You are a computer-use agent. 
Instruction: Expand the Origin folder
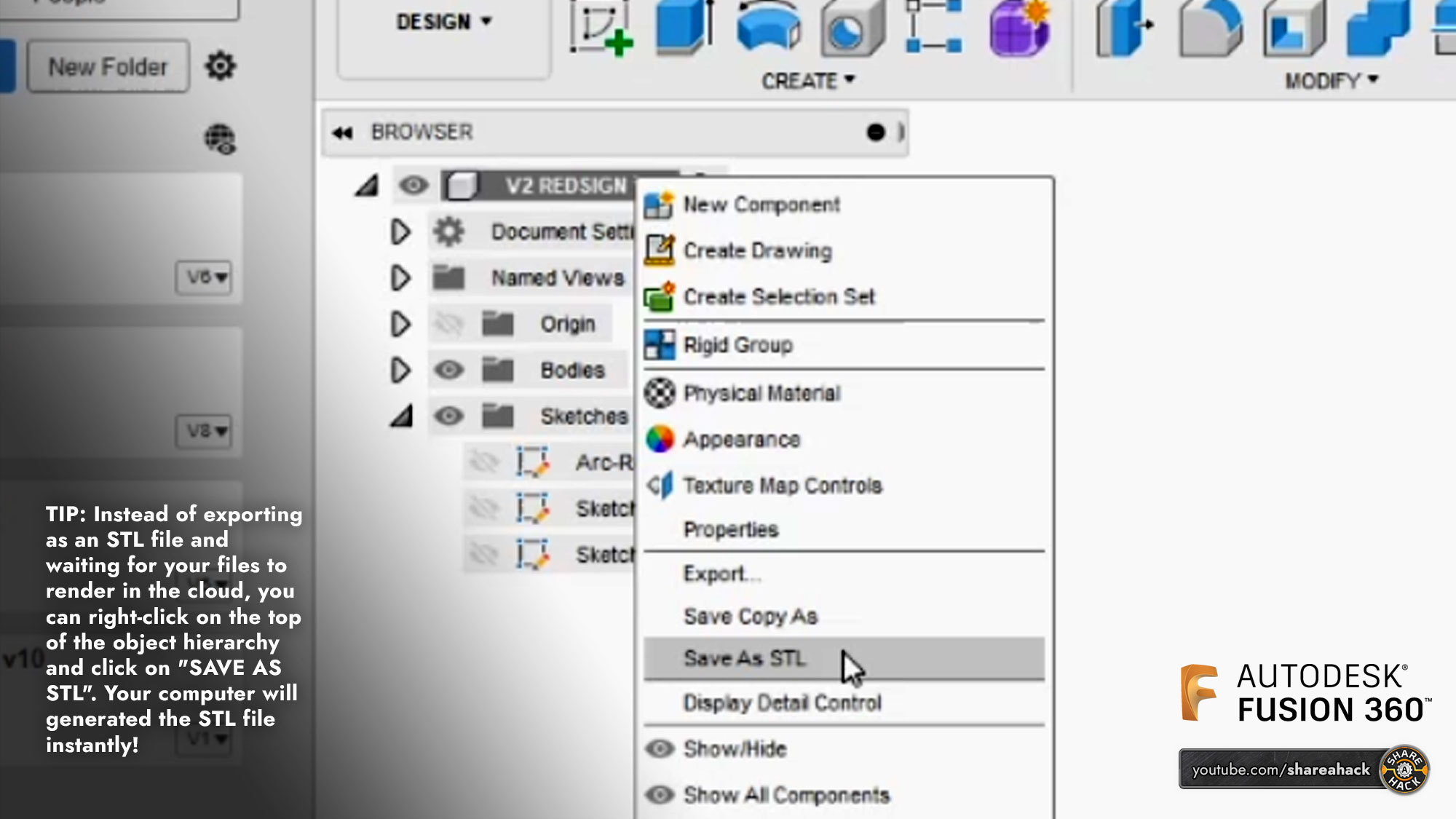(400, 323)
